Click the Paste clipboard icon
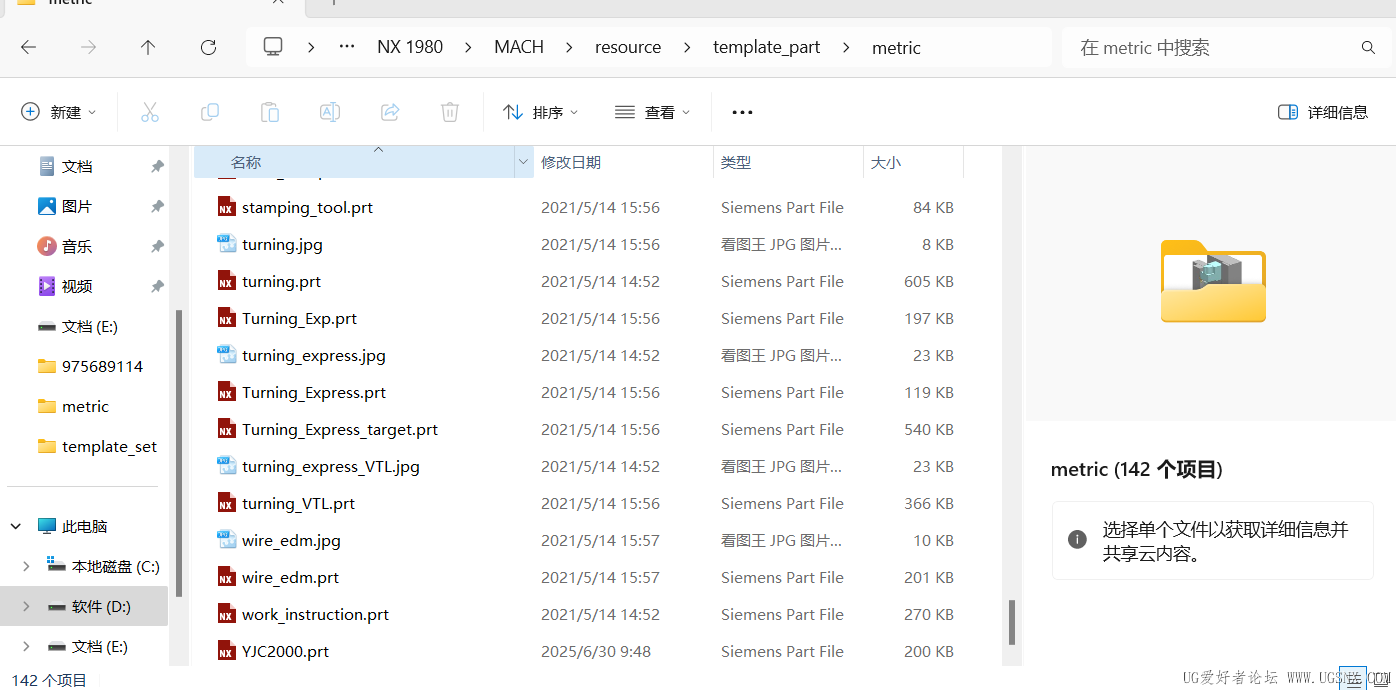 click(270, 112)
